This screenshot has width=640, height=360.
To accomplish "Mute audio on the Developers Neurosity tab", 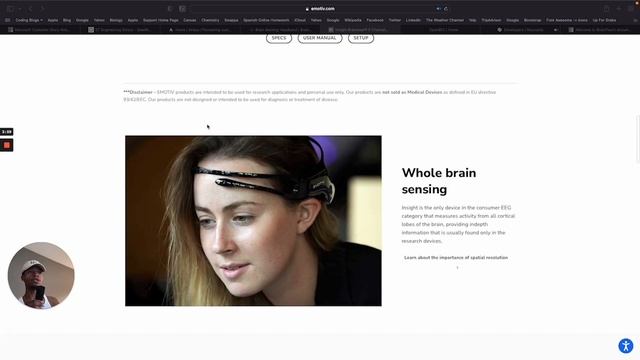I will 556,30.
